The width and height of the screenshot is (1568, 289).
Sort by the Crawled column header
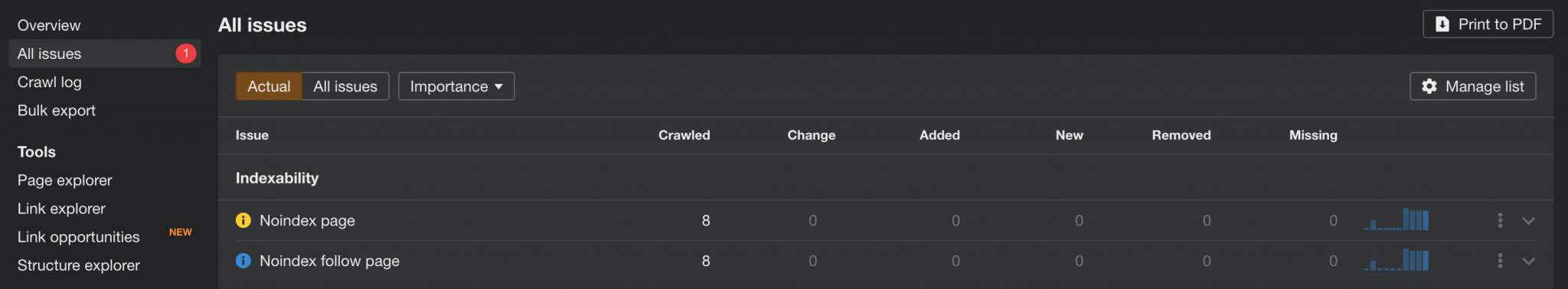click(684, 135)
